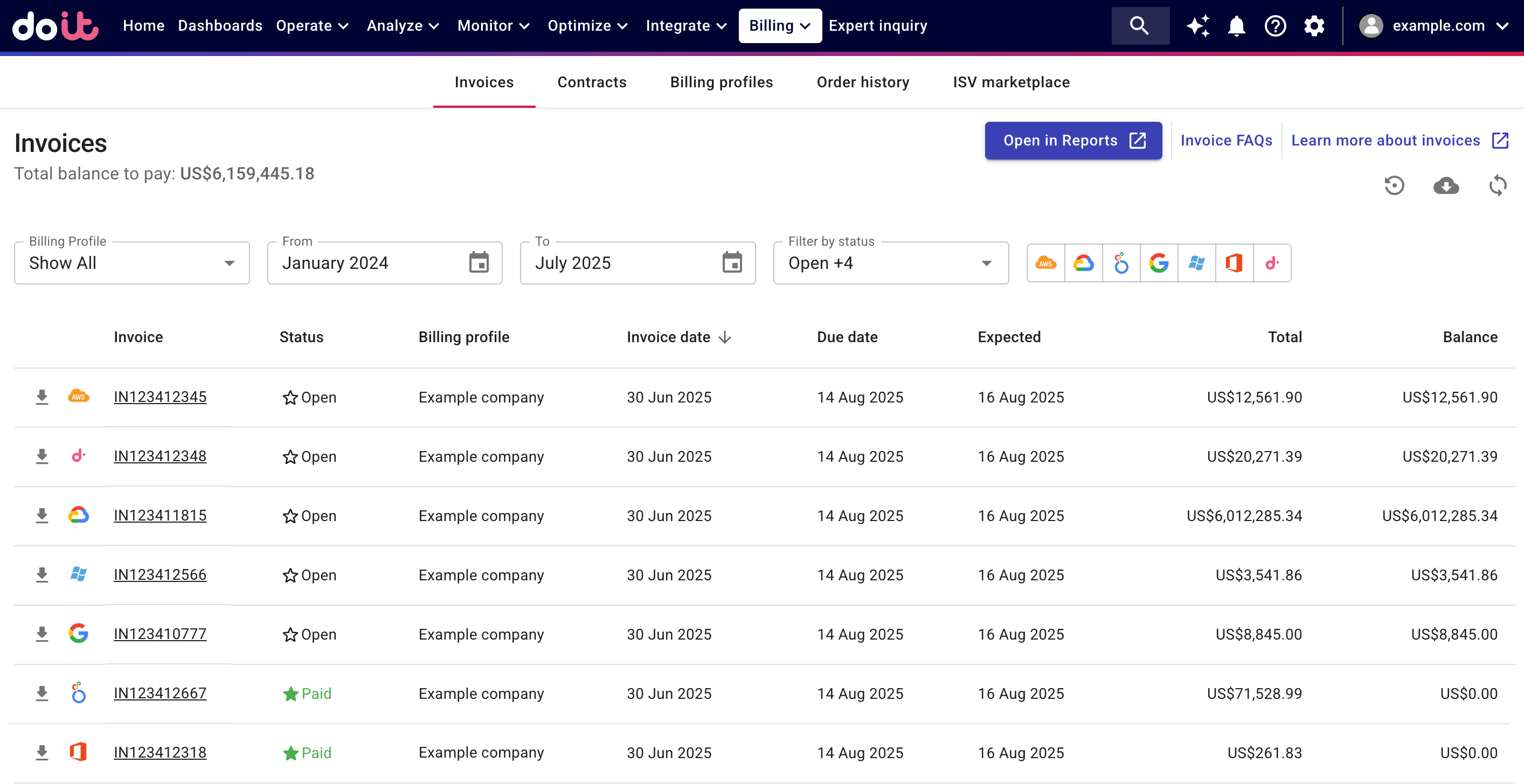Filter invoices by Office 365 icon

click(1235, 263)
